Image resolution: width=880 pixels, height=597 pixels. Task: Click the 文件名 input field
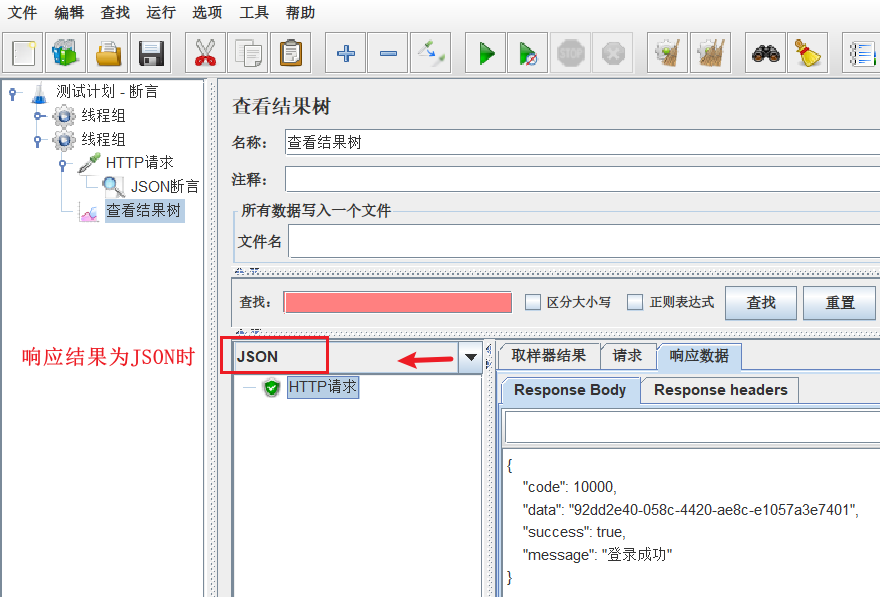point(584,241)
